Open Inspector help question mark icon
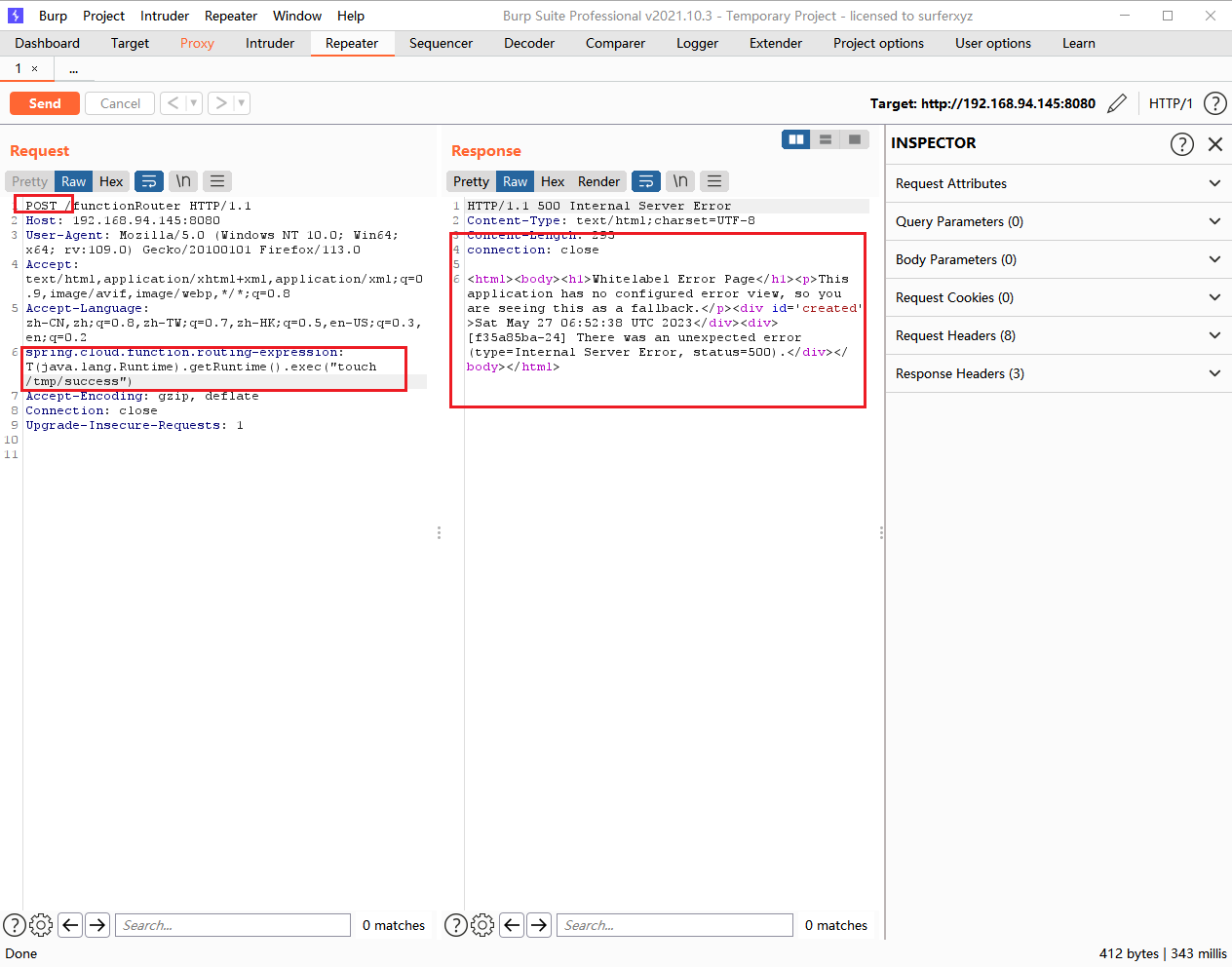1232x967 pixels. click(1181, 144)
